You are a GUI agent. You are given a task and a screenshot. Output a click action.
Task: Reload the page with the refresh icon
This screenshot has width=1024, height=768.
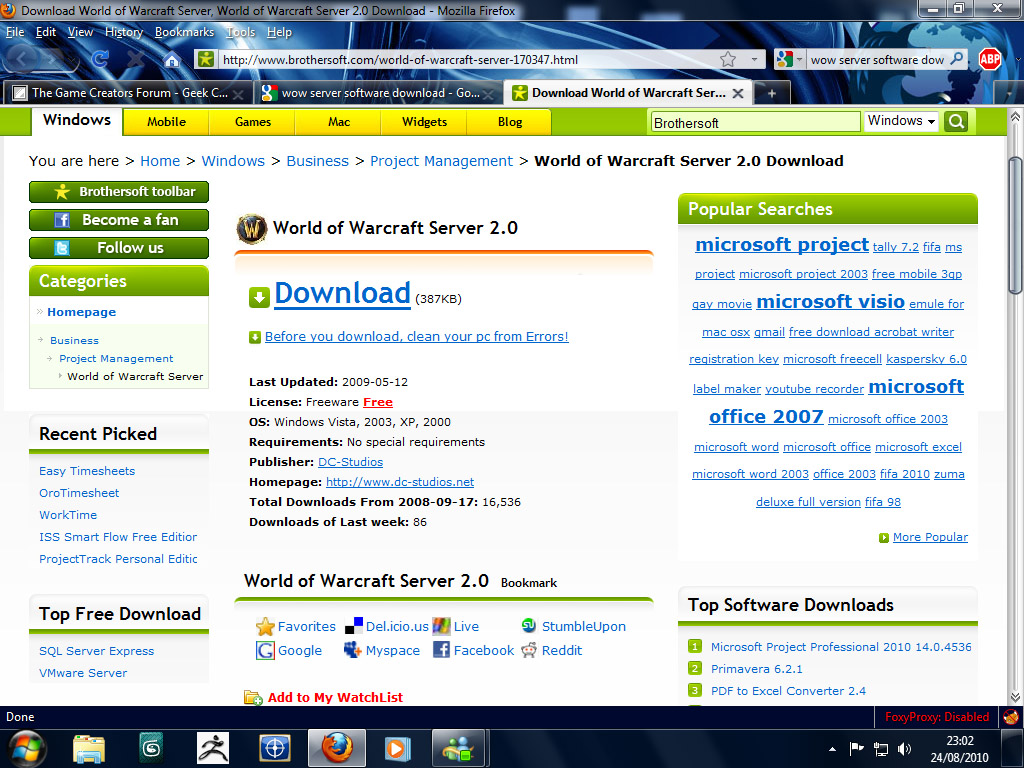pyautogui.click(x=99, y=59)
